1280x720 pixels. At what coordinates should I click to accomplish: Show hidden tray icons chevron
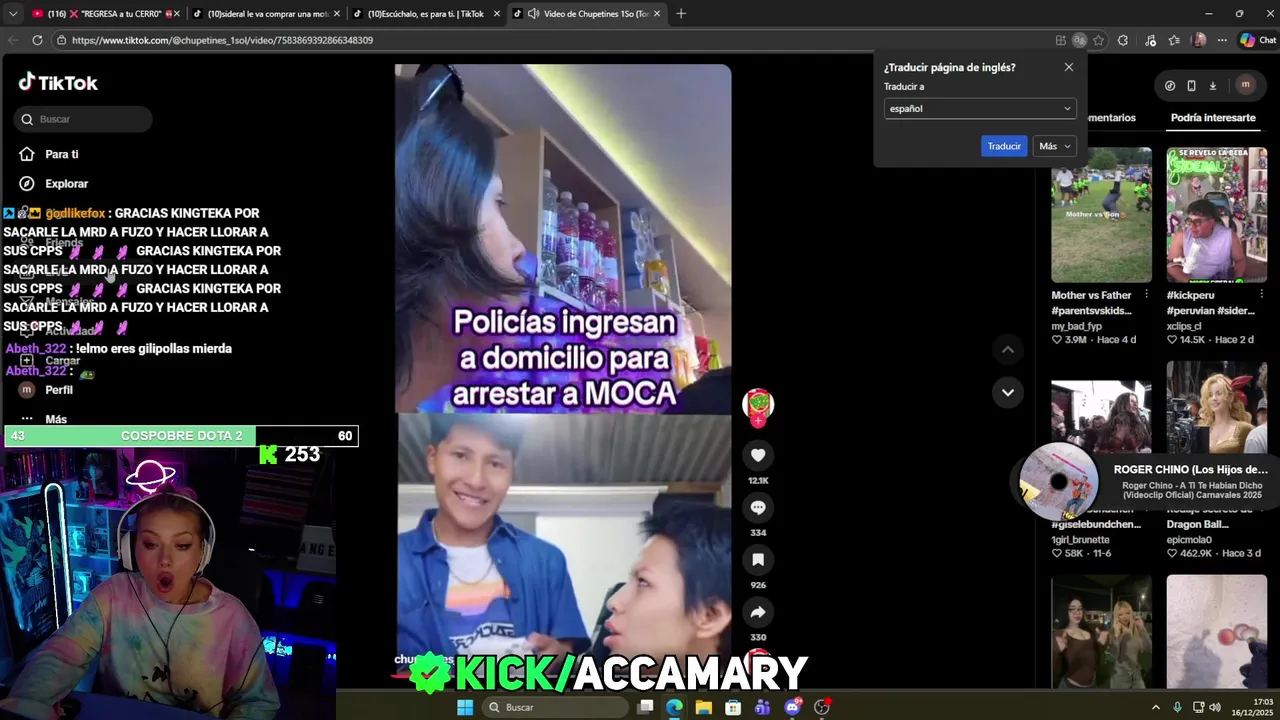coord(1156,707)
